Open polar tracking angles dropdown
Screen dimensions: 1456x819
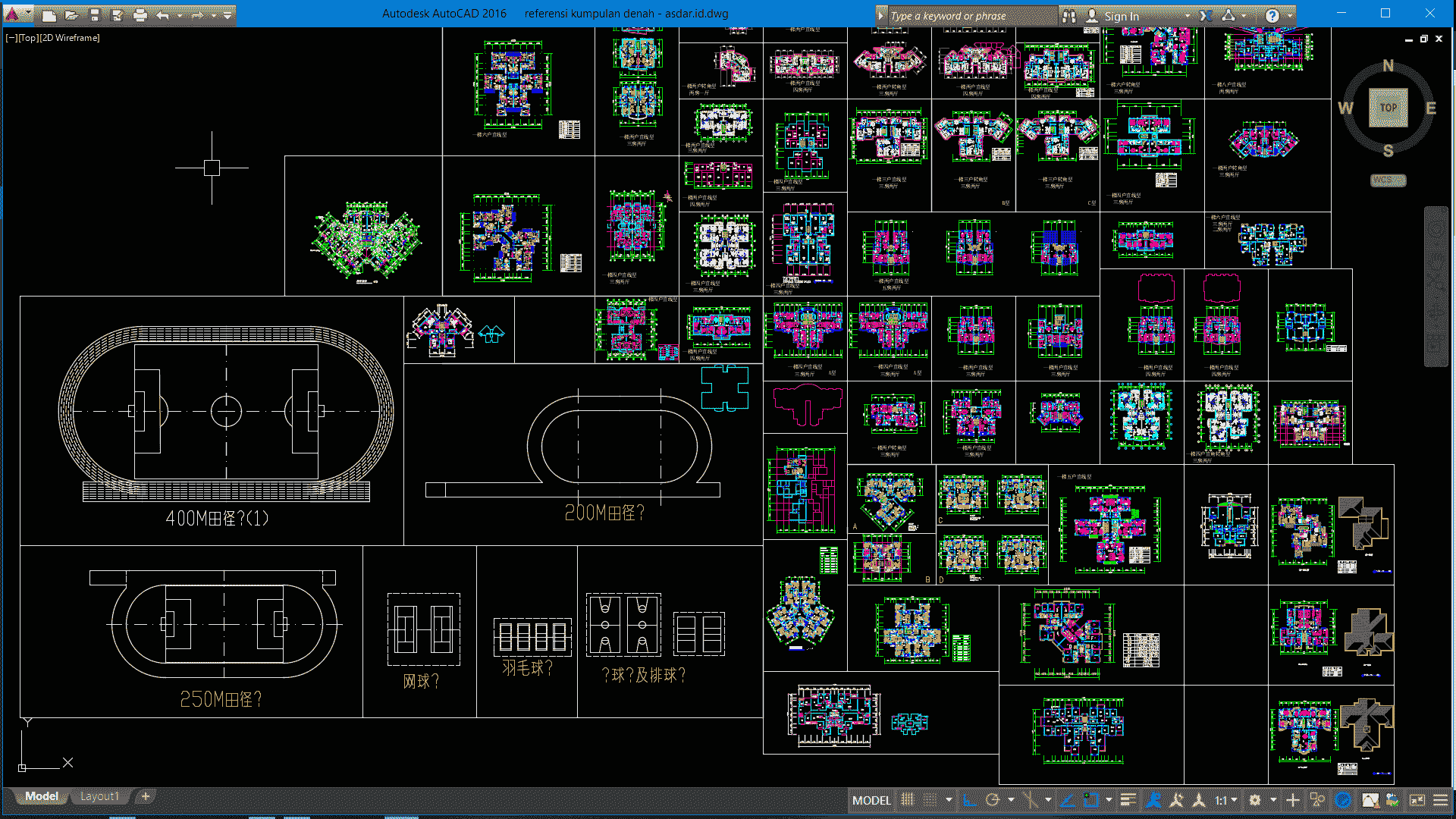(x=1011, y=800)
